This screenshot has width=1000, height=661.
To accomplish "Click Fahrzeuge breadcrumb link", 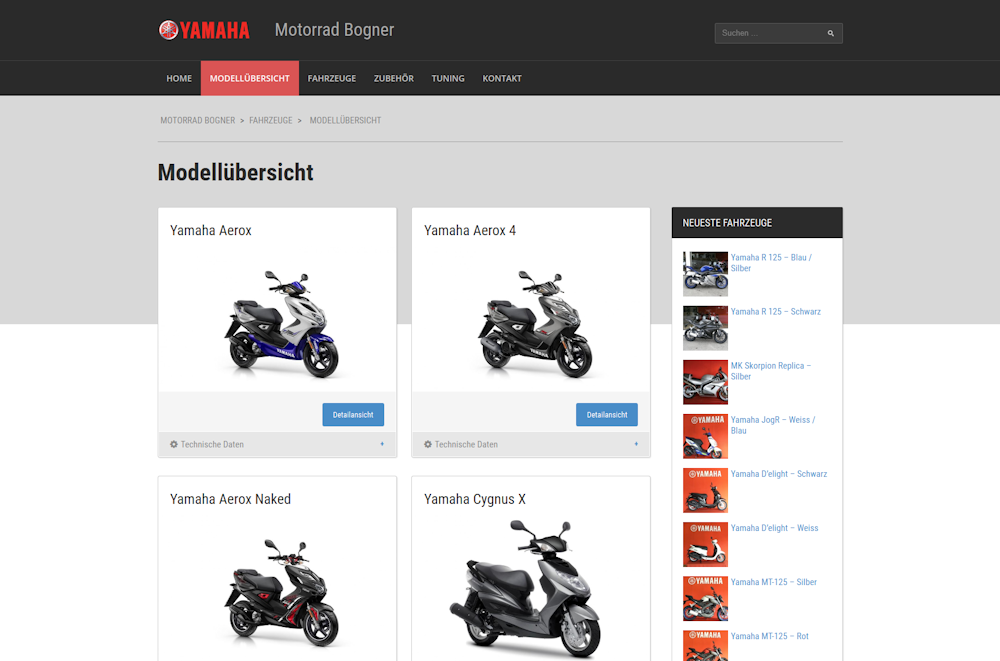I will 270,120.
